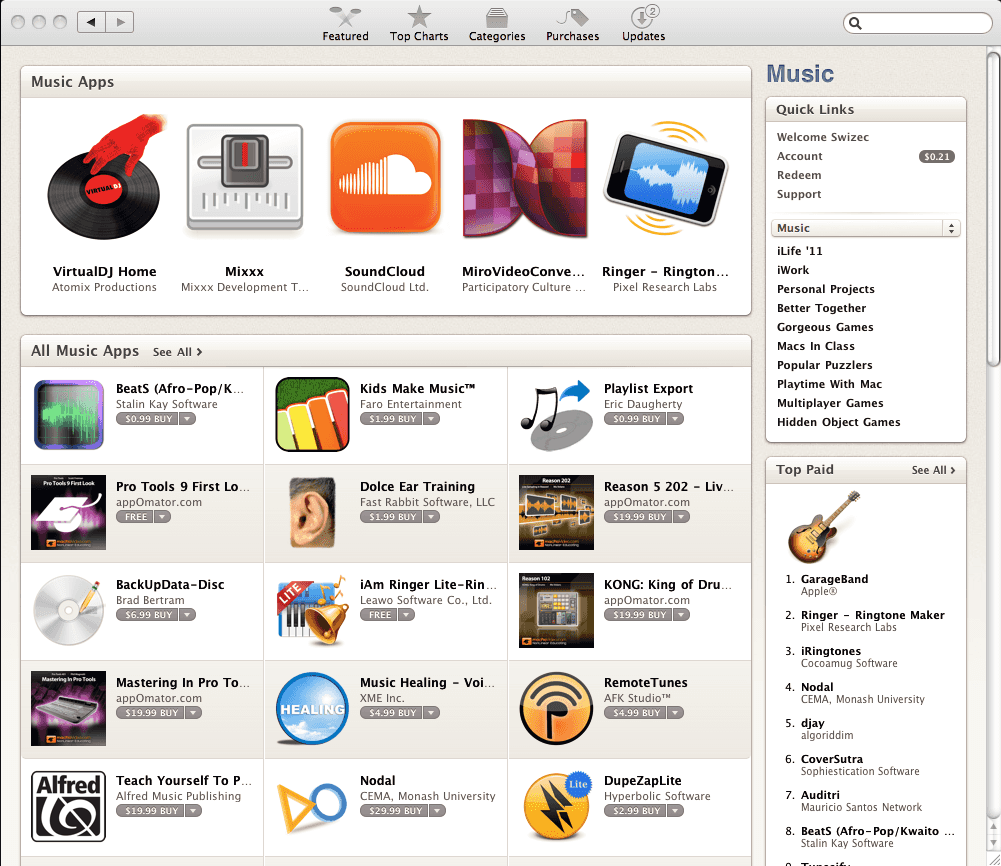
Task: Expand options arrow beside Kids Make Music BUY
Action: click(x=431, y=419)
